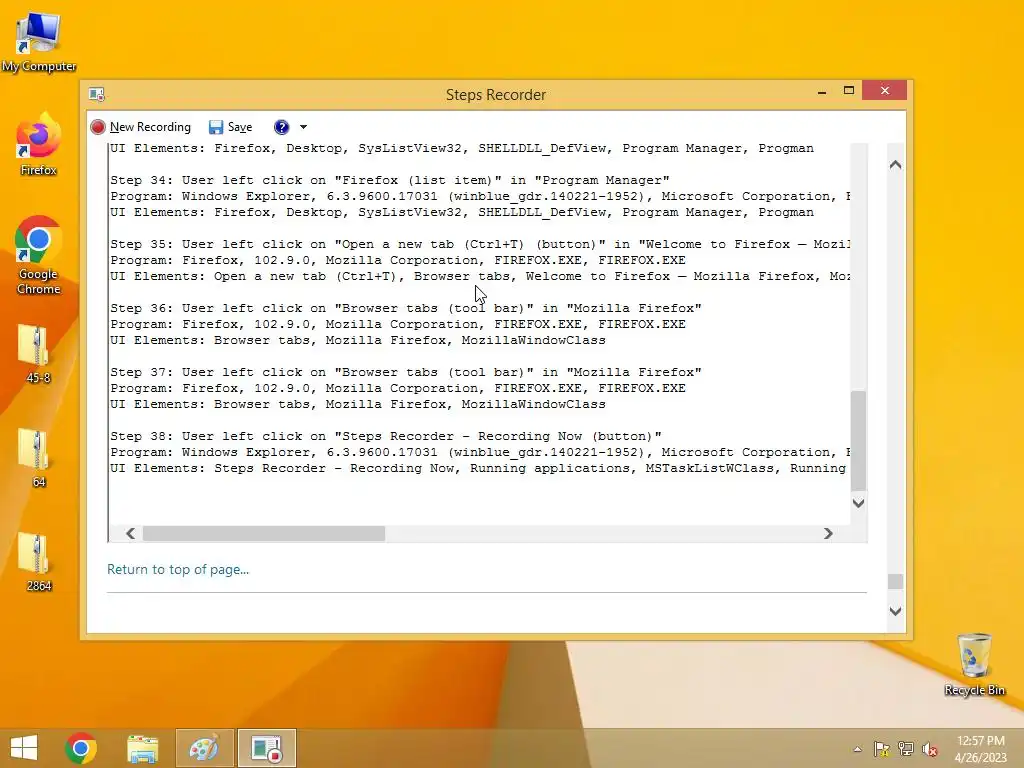The image size is (1024, 768).
Task: Click horizontal scrollbar right arrow
Action: (x=828, y=534)
